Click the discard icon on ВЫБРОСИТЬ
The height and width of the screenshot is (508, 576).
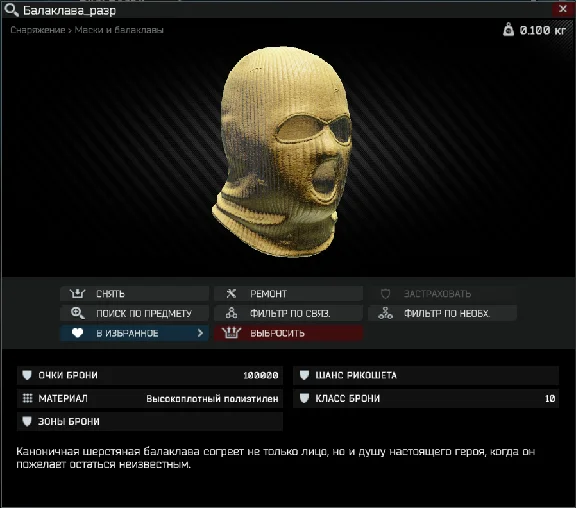231,333
